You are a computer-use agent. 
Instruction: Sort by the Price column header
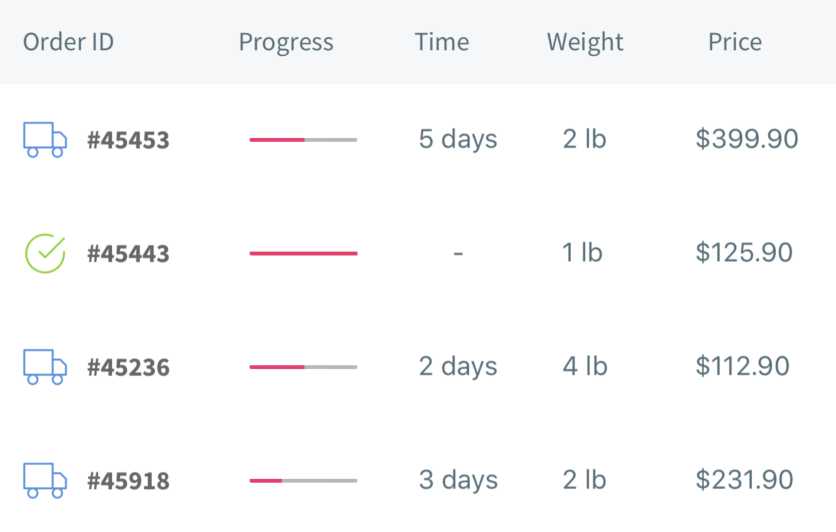[735, 42]
